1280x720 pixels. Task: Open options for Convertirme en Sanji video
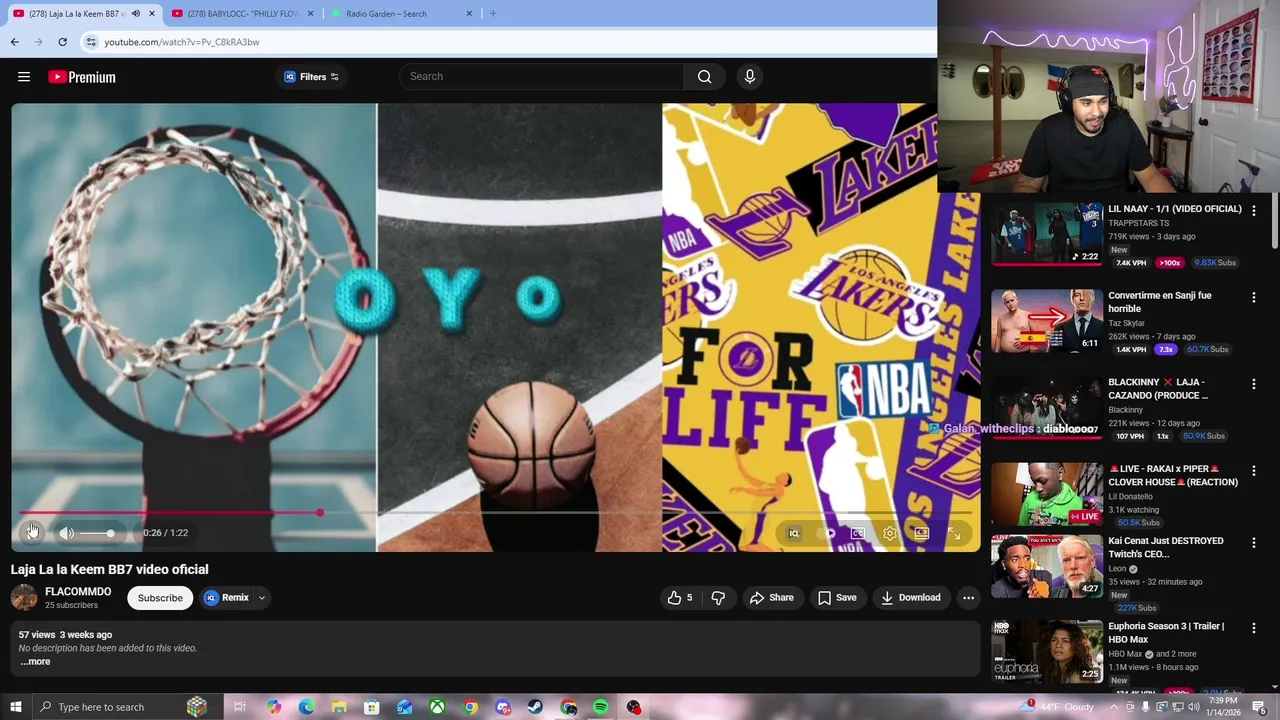click(x=1254, y=298)
